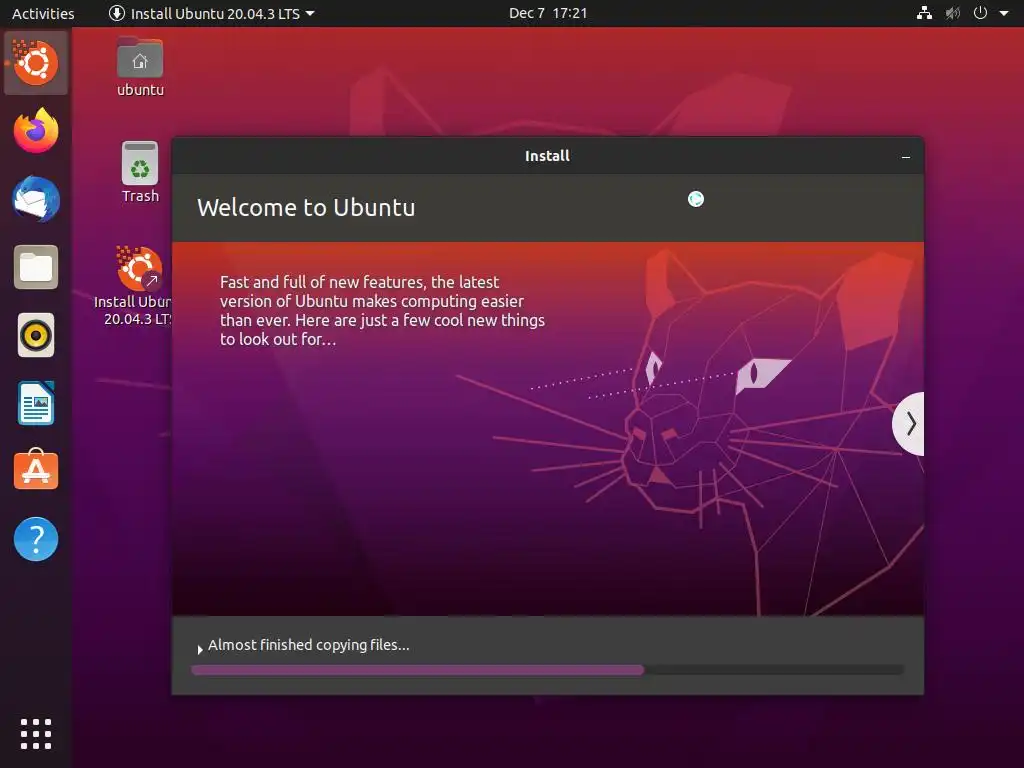
Task: Open the Dec 7 17:21 clock menu
Action: pos(548,13)
